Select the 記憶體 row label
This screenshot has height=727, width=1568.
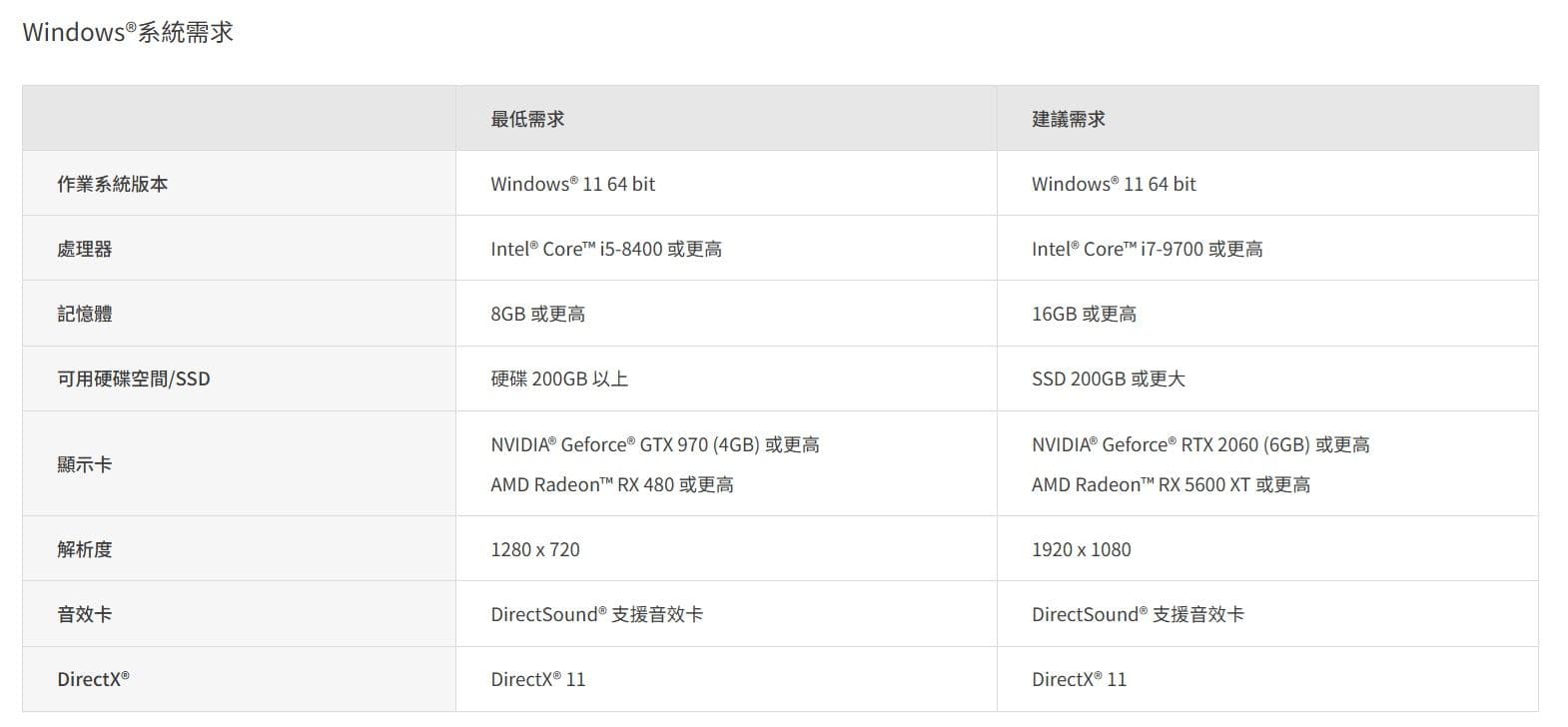(x=85, y=314)
